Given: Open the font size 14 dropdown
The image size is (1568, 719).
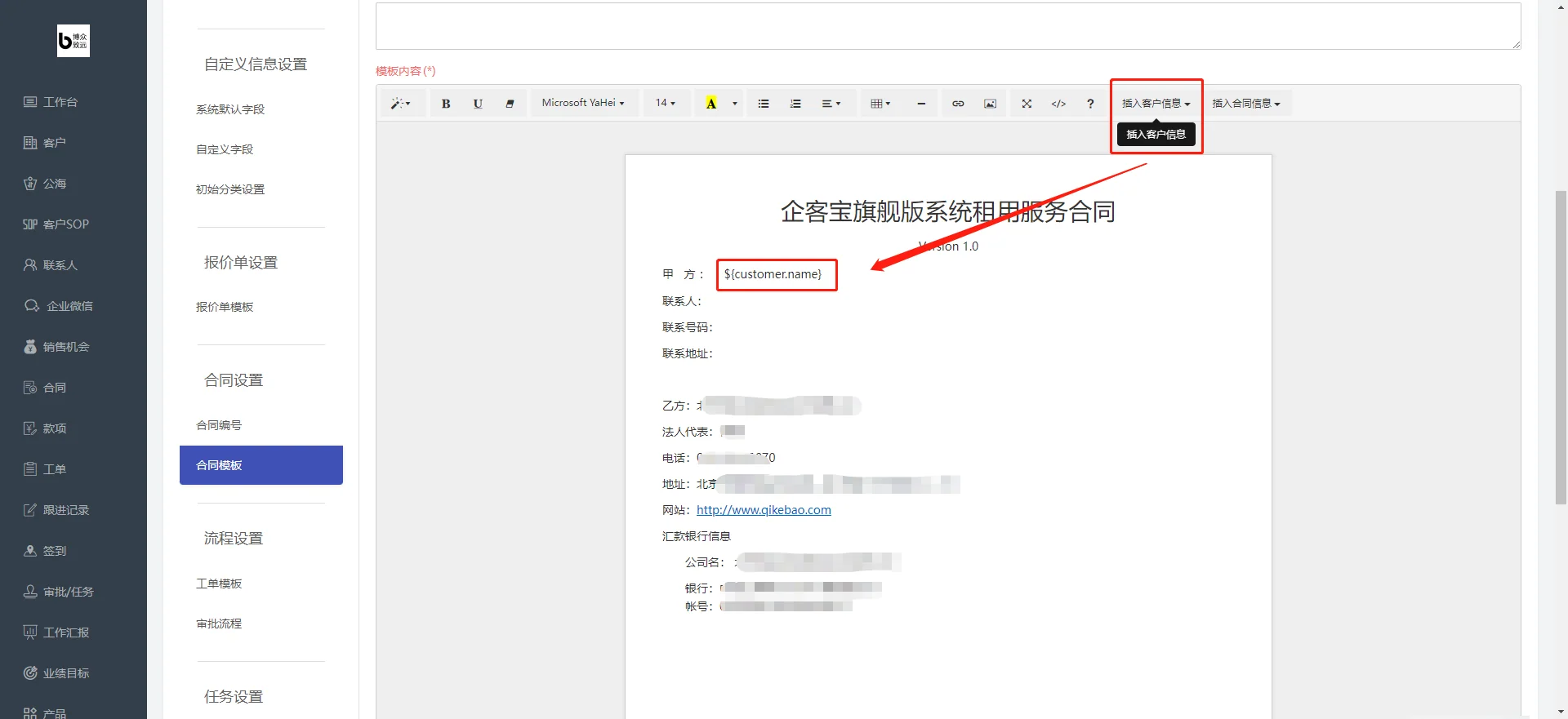Looking at the screenshot, I should pos(666,104).
